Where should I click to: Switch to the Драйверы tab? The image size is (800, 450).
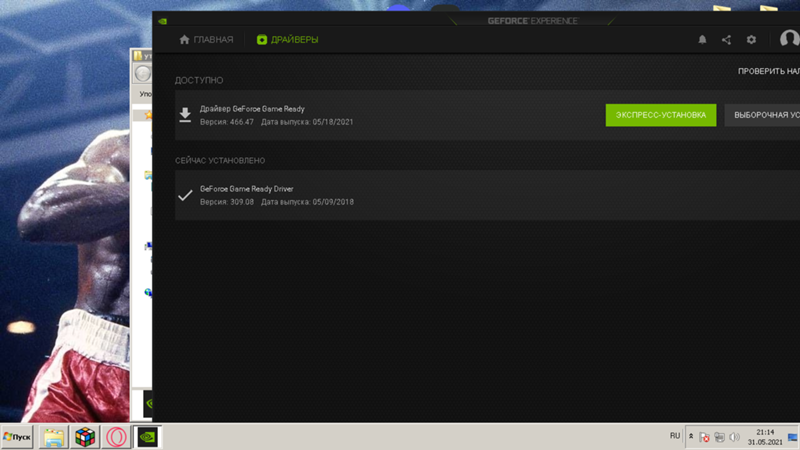287,40
